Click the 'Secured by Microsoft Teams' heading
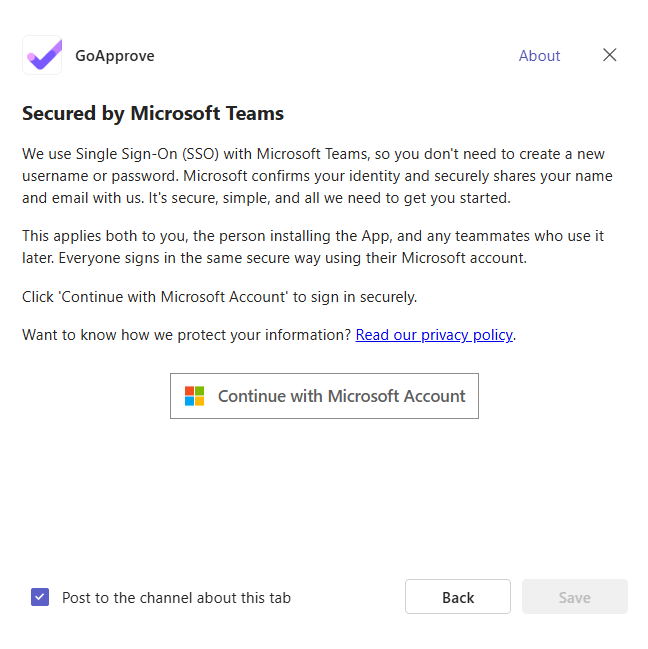The height and width of the screenshot is (649, 648). point(153,113)
